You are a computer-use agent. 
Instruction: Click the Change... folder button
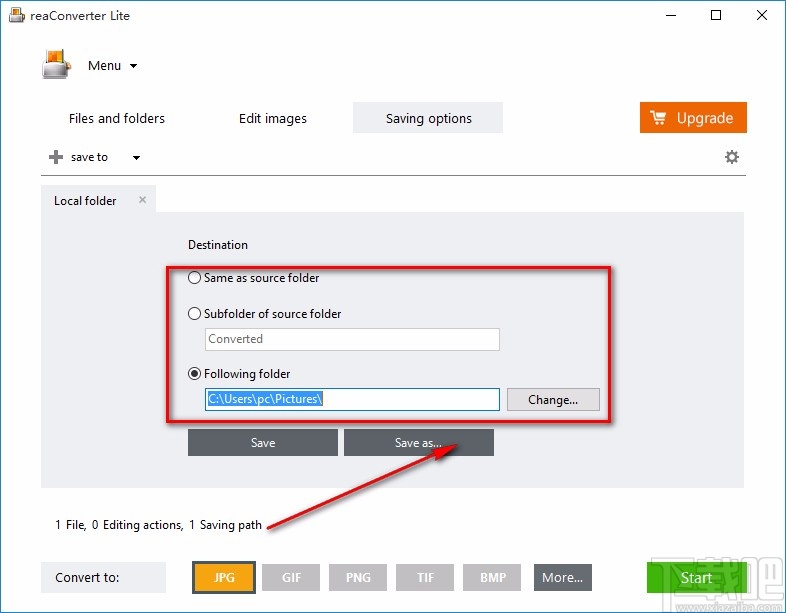[553, 399]
